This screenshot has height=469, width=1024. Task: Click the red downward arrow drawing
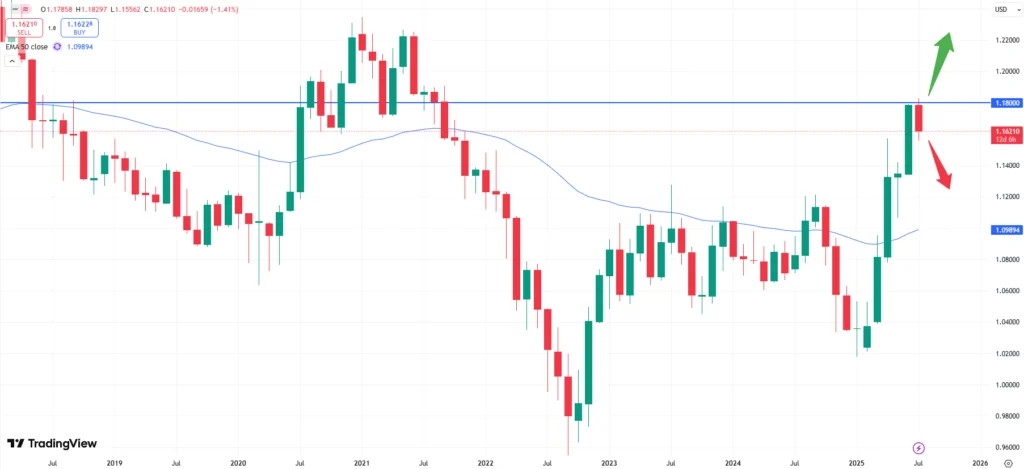click(938, 164)
